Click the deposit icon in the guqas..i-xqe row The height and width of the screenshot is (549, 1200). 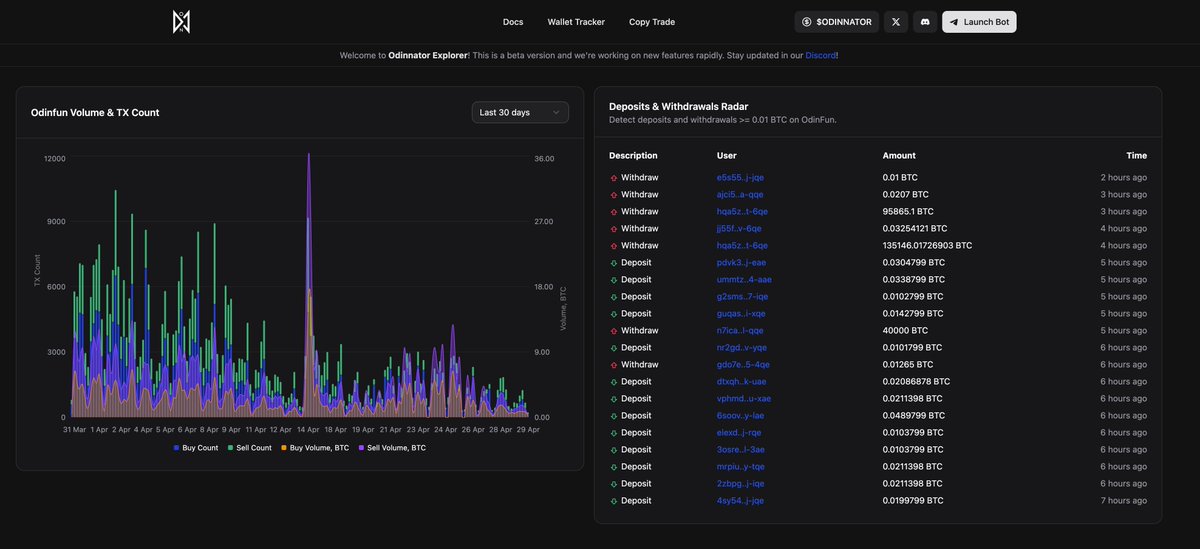[614, 314]
